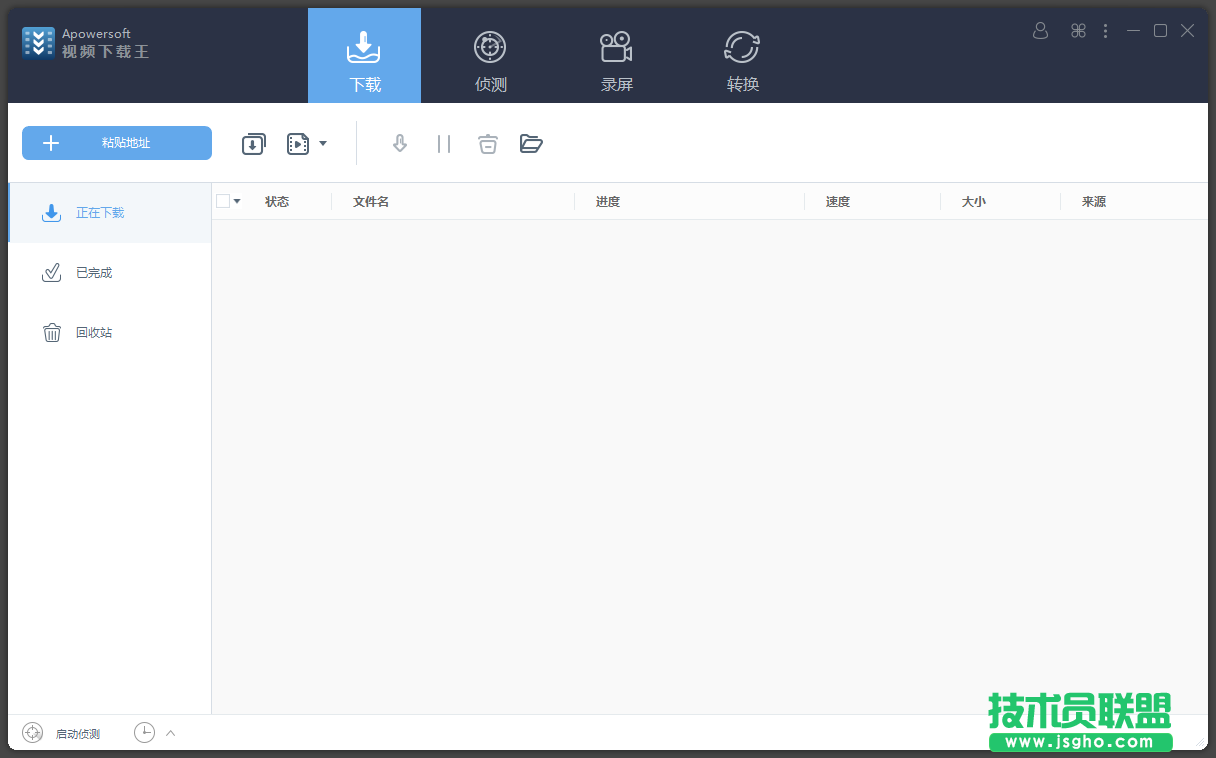The height and width of the screenshot is (758, 1216).
Task: Click the start download arrow icon
Action: (400, 144)
